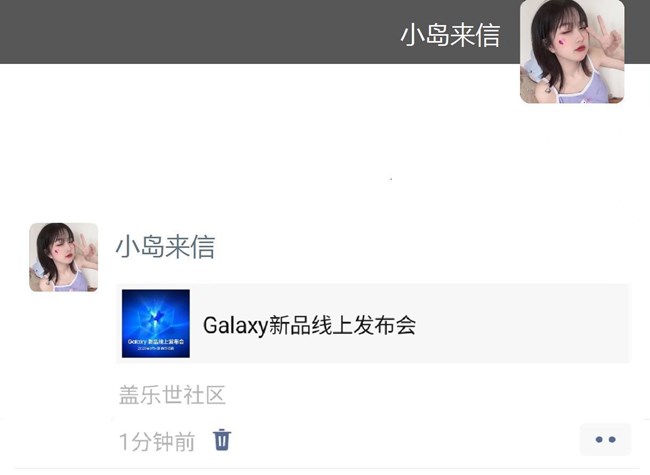The width and height of the screenshot is (650, 475).
Task: Open the two-dot like and comment menu
Action: 605,439
